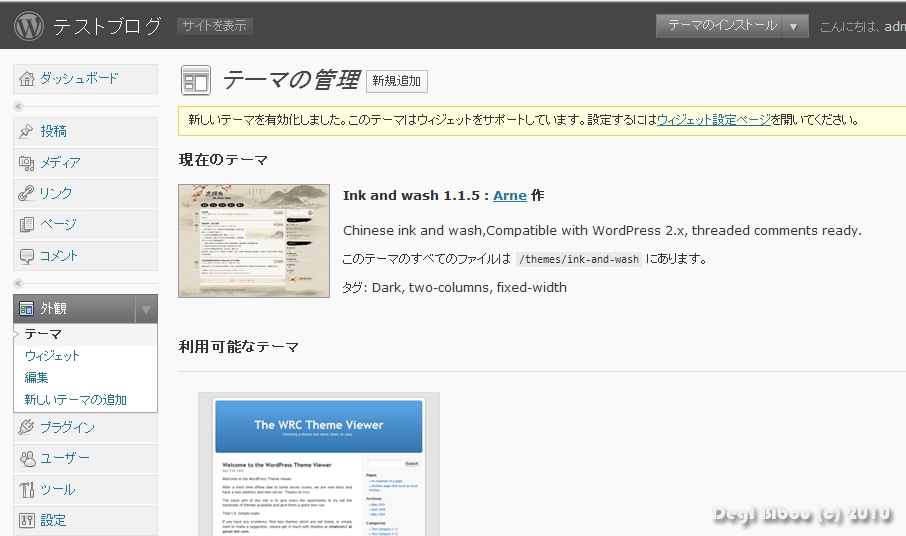The image size is (906, 536).
Task: Click the テーマの管理 heading icon
Action: coord(196,80)
